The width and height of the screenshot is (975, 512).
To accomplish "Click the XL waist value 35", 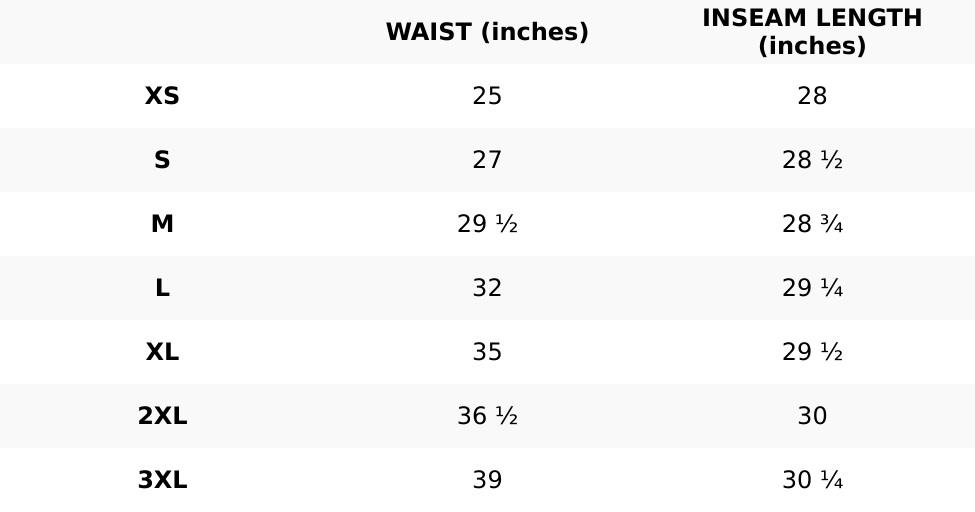I will coord(487,352).
